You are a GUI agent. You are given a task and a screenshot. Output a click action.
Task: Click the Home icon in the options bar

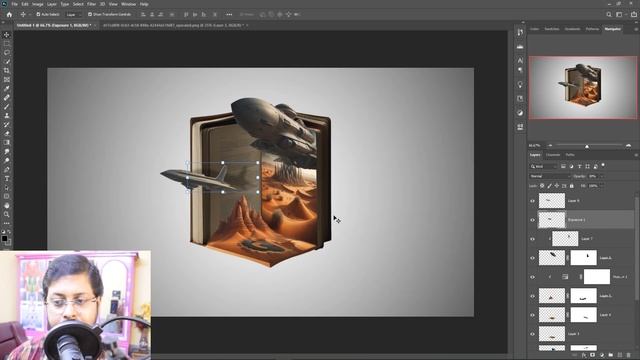point(9,14)
